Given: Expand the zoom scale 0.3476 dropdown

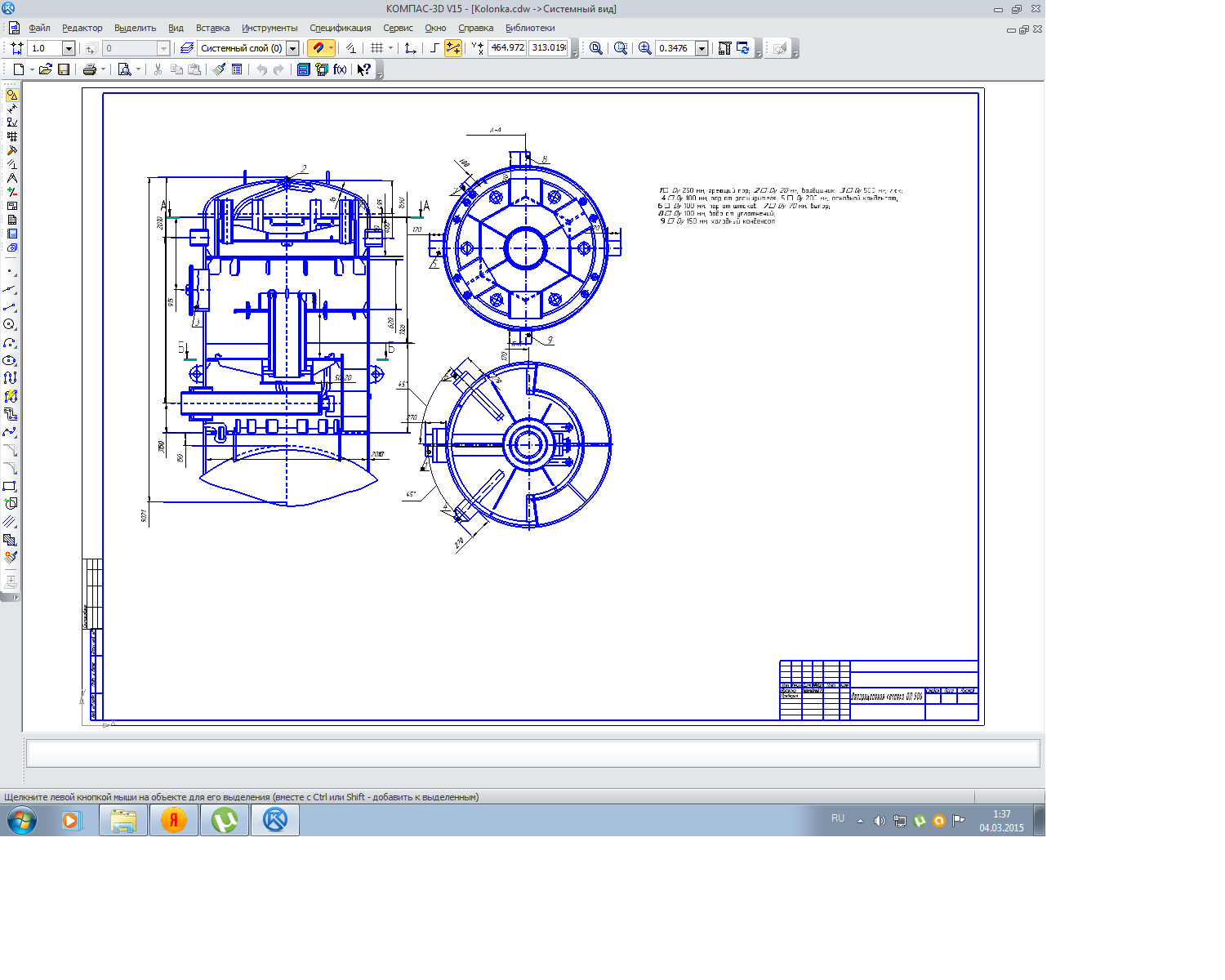Looking at the screenshot, I should [702, 48].
